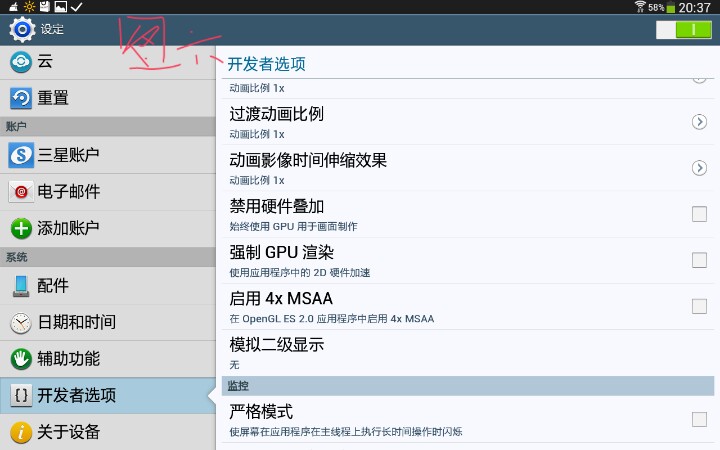The height and width of the screenshot is (450, 720).
Task: Tap the clock in the status bar
Action: click(693, 7)
